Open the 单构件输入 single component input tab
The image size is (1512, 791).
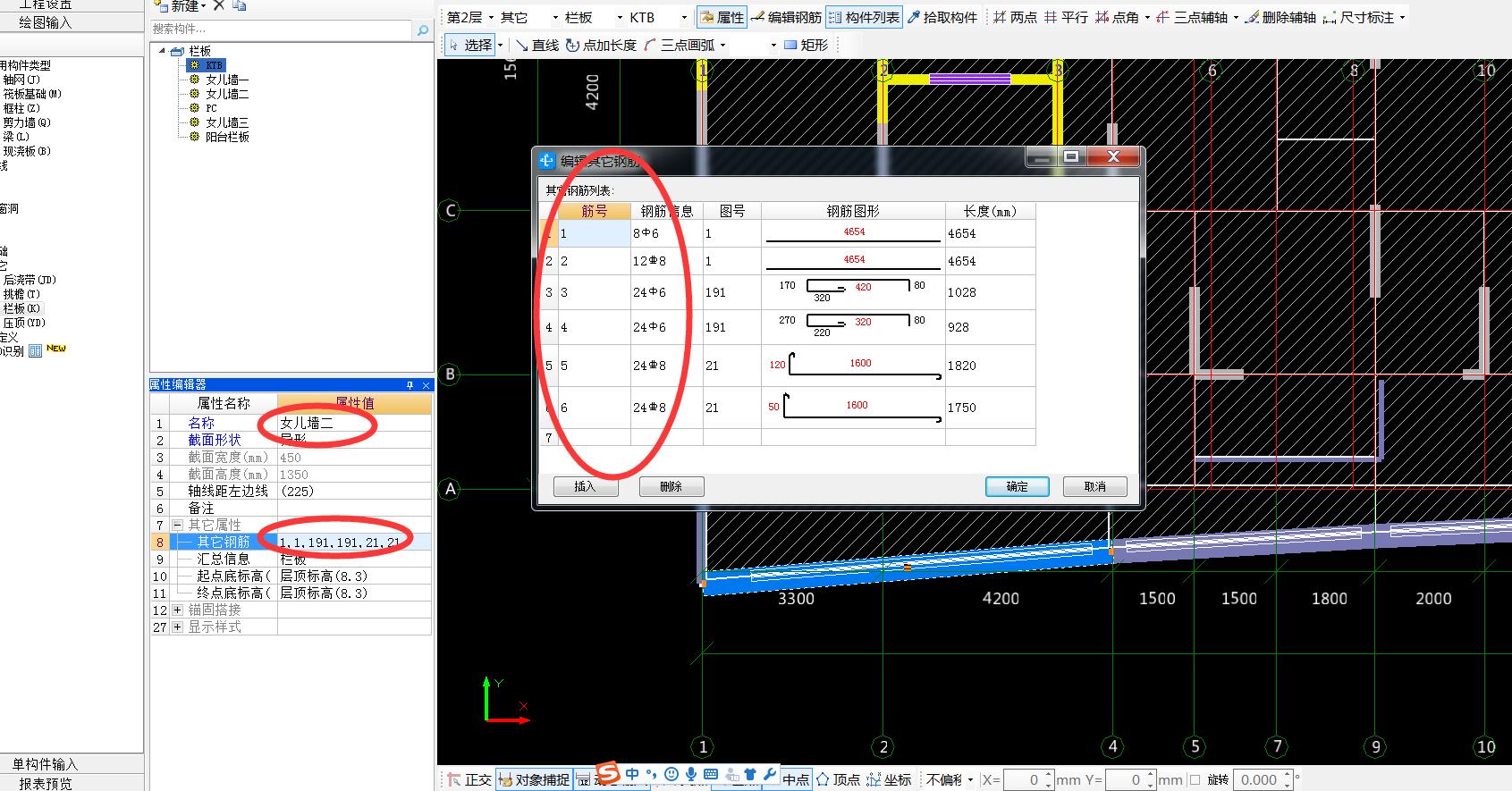(45, 763)
